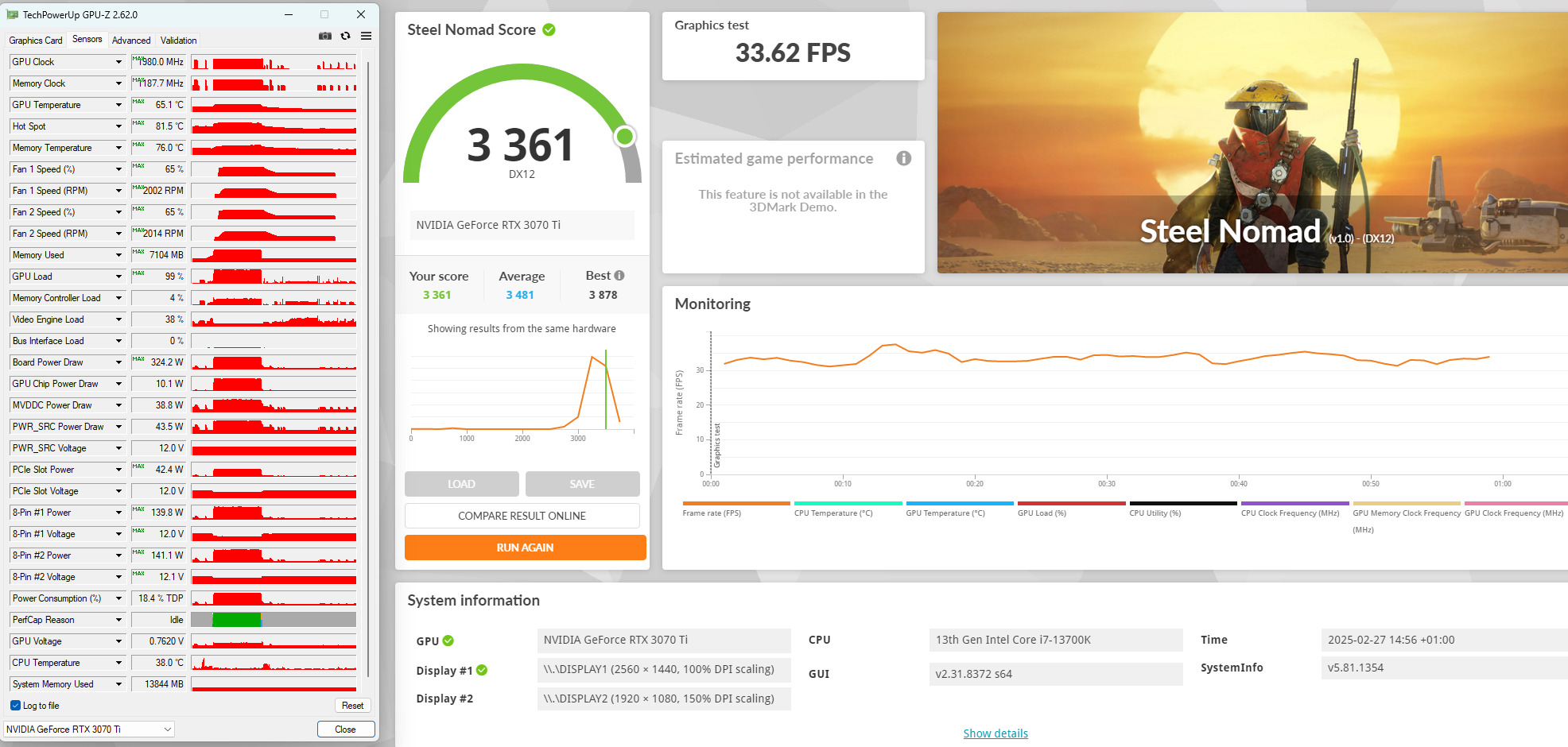Click green check beside Steel Nomad Score
The height and width of the screenshot is (747, 1568).
(x=549, y=29)
